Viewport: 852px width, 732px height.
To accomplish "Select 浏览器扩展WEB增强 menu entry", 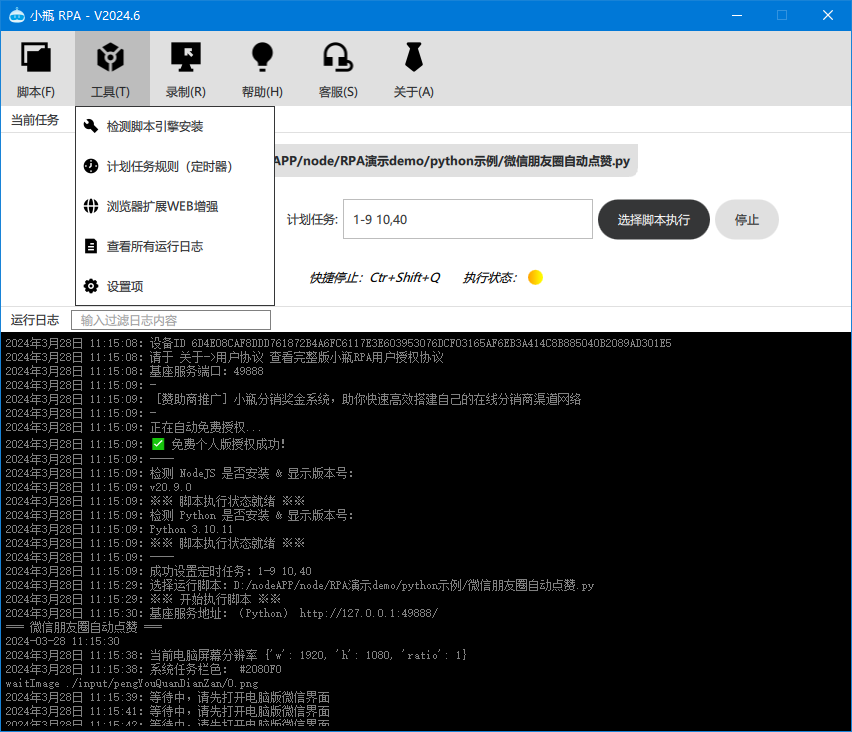I will 175,207.
